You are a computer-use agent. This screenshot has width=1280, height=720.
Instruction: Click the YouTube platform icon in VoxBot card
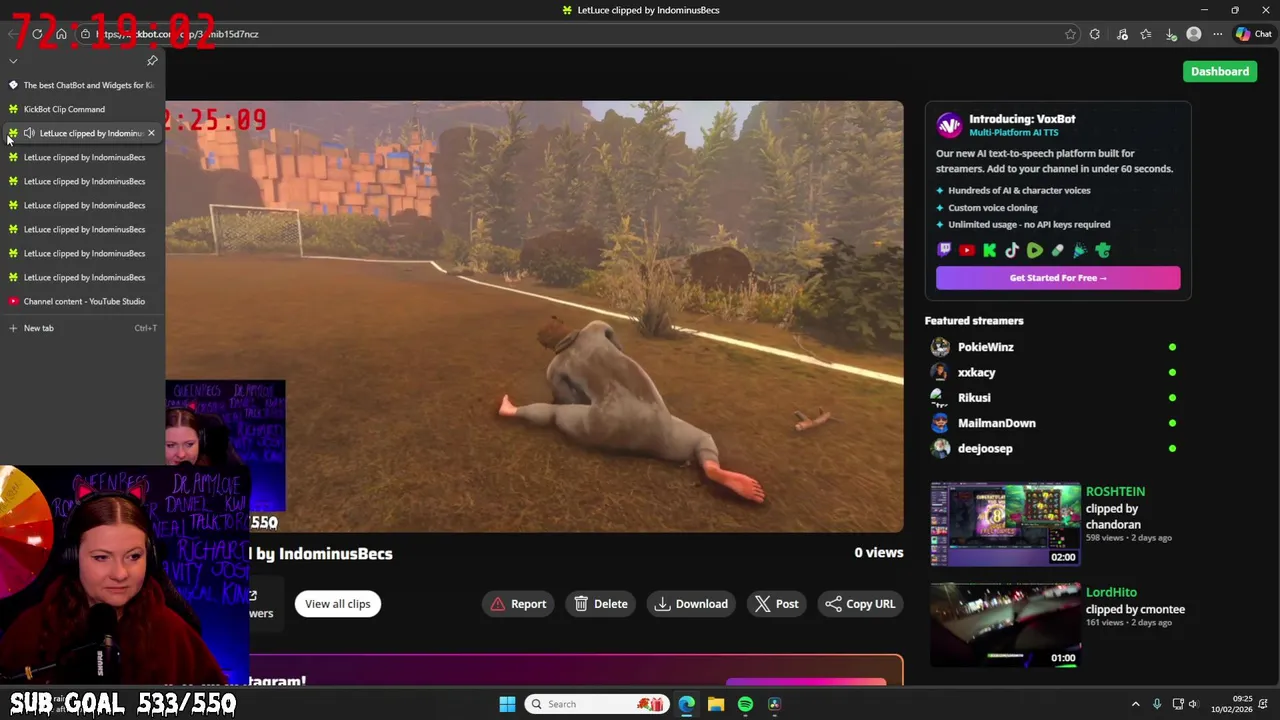click(x=966, y=251)
